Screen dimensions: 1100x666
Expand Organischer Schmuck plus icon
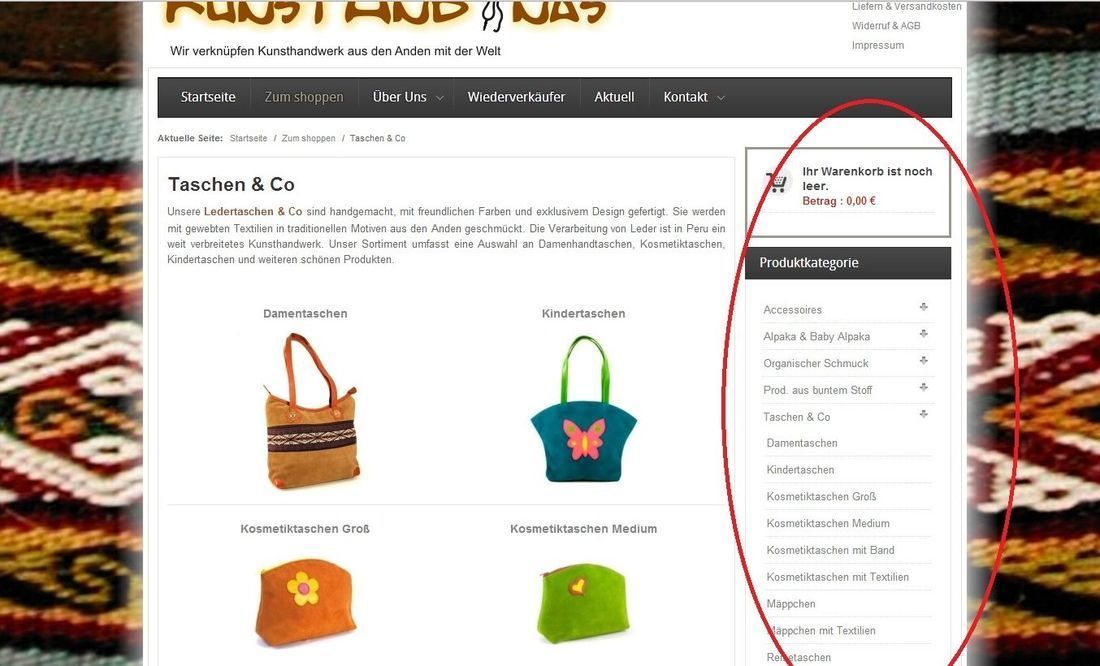tap(923, 360)
